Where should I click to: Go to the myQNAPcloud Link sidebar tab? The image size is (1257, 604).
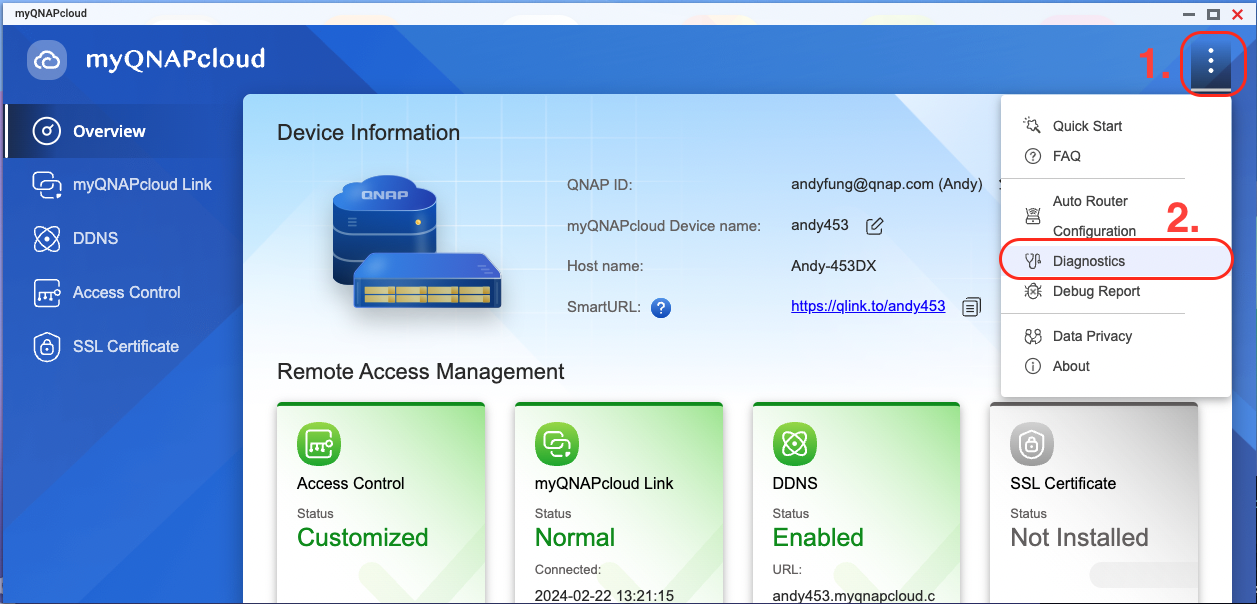(x=142, y=185)
